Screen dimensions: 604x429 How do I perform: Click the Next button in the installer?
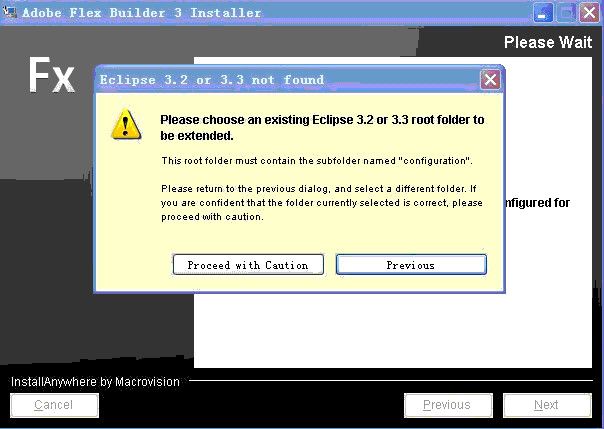coord(547,405)
